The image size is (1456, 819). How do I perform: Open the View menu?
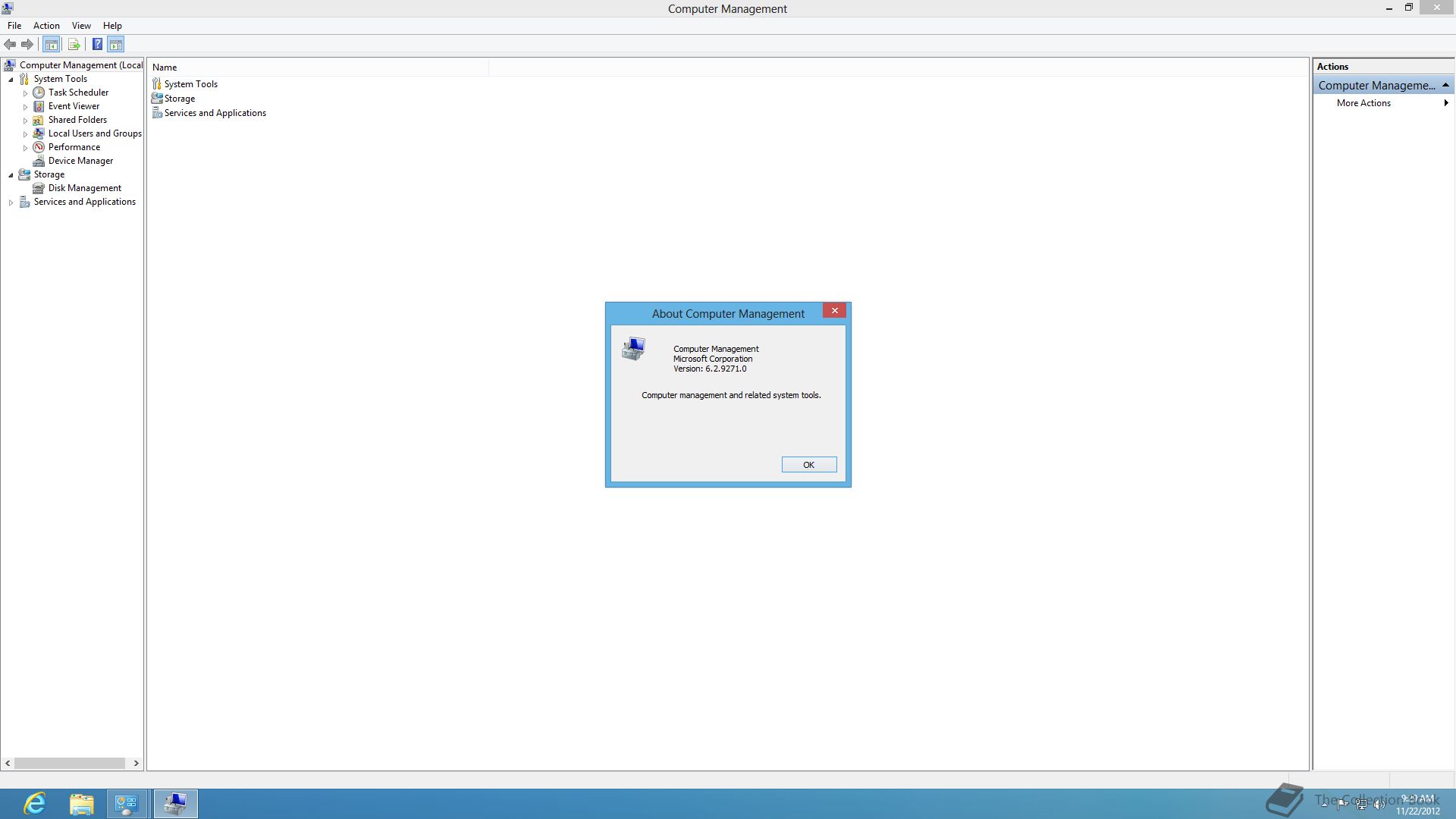(x=81, y=26)
